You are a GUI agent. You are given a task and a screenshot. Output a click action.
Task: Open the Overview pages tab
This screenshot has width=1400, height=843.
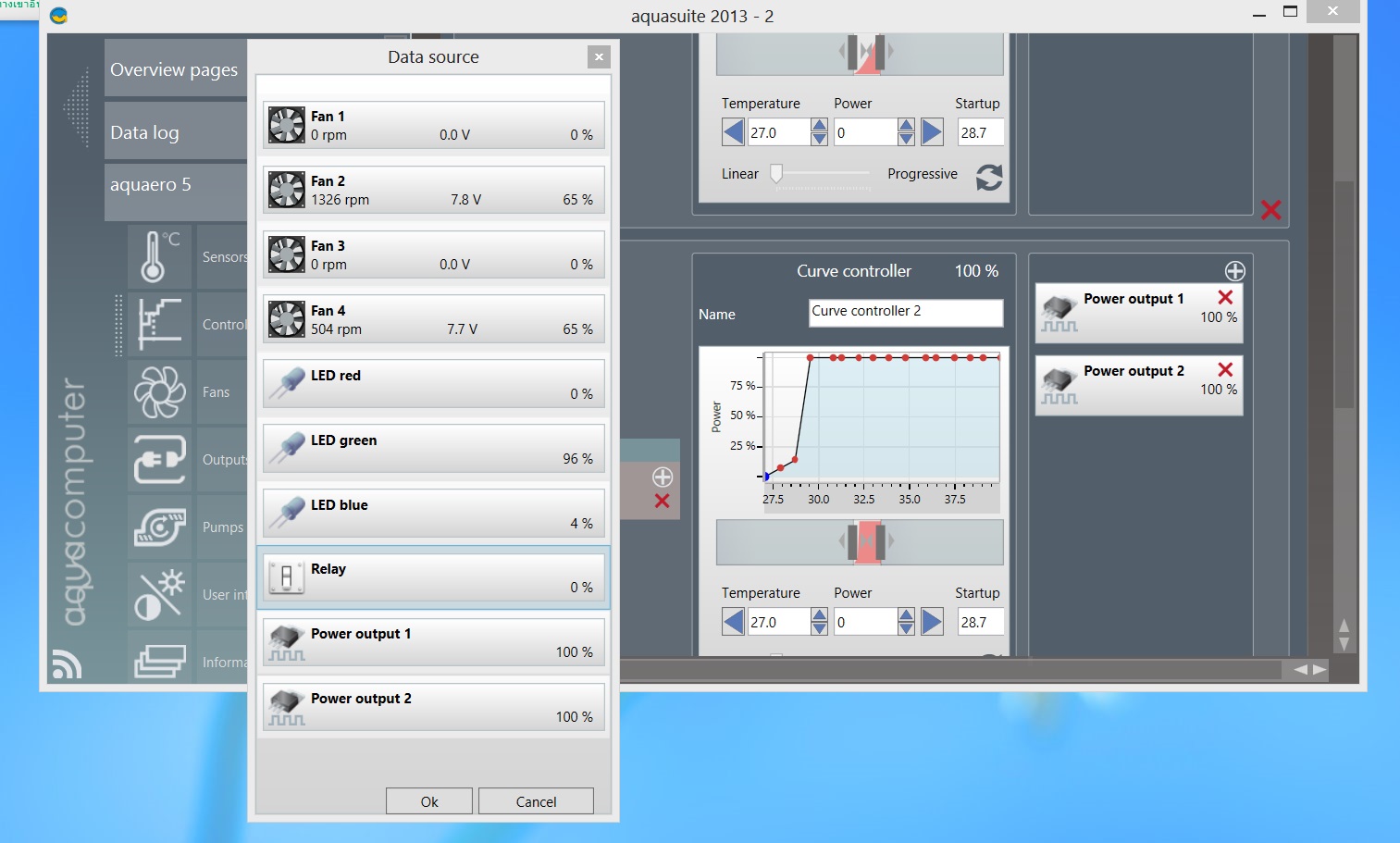[174, 69]
